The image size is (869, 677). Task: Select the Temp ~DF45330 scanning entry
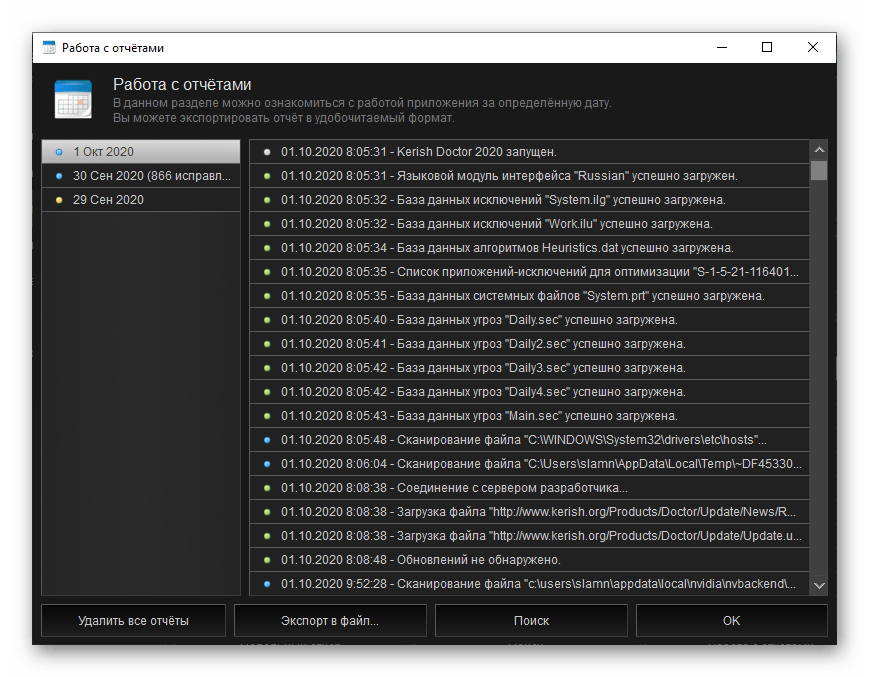coord(529,464)
